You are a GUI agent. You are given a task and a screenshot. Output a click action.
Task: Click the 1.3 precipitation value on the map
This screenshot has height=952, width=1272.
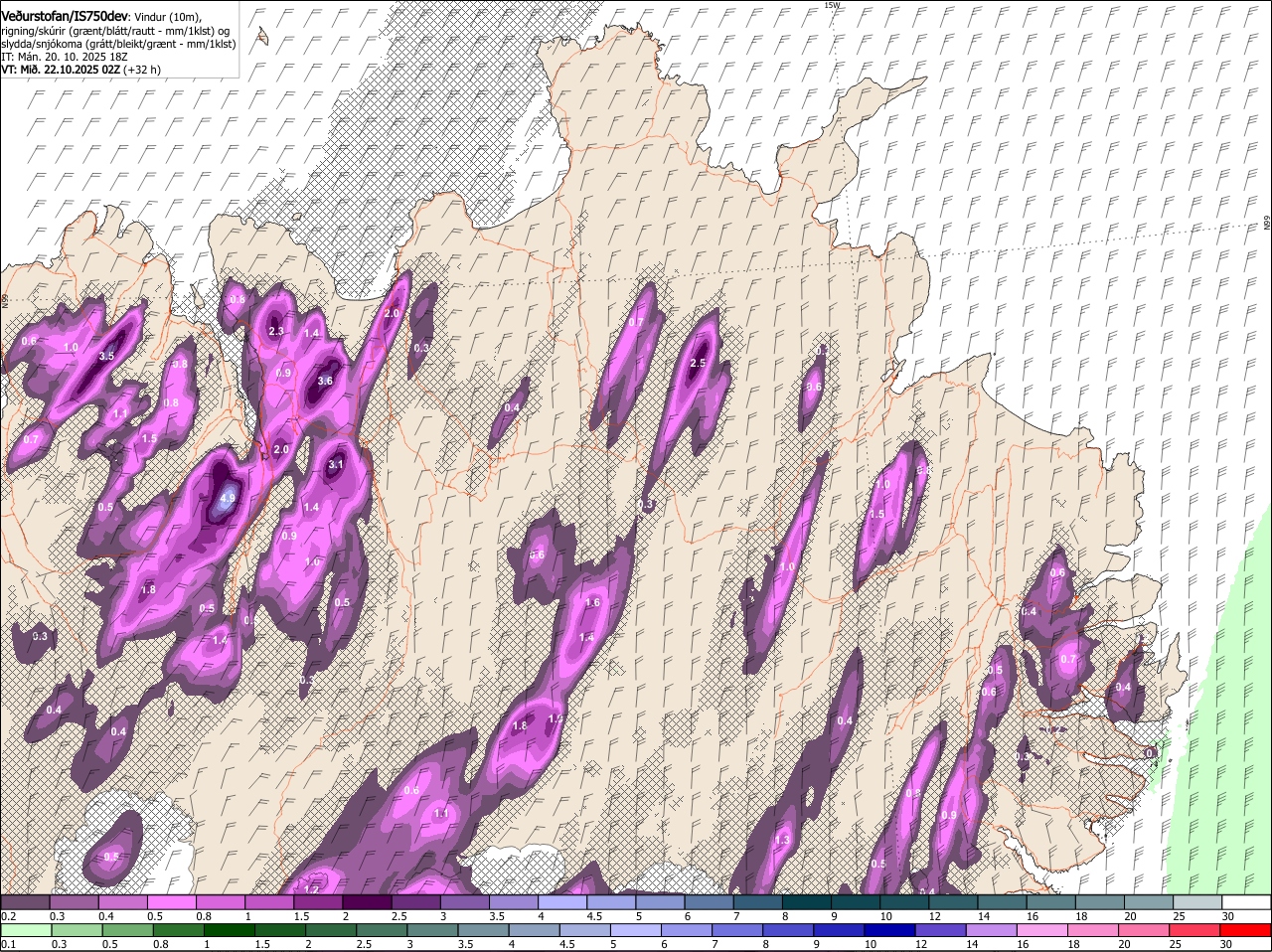tap(782, 841)
